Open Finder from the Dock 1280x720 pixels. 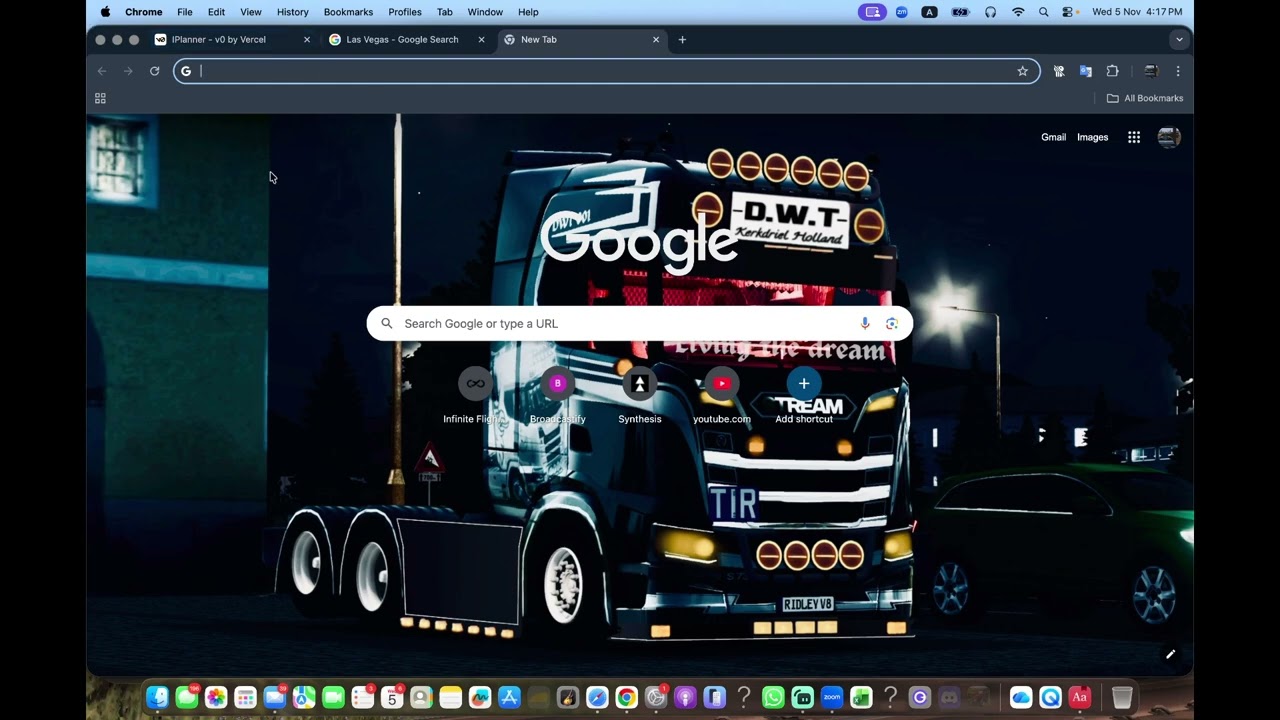point(157,697)
